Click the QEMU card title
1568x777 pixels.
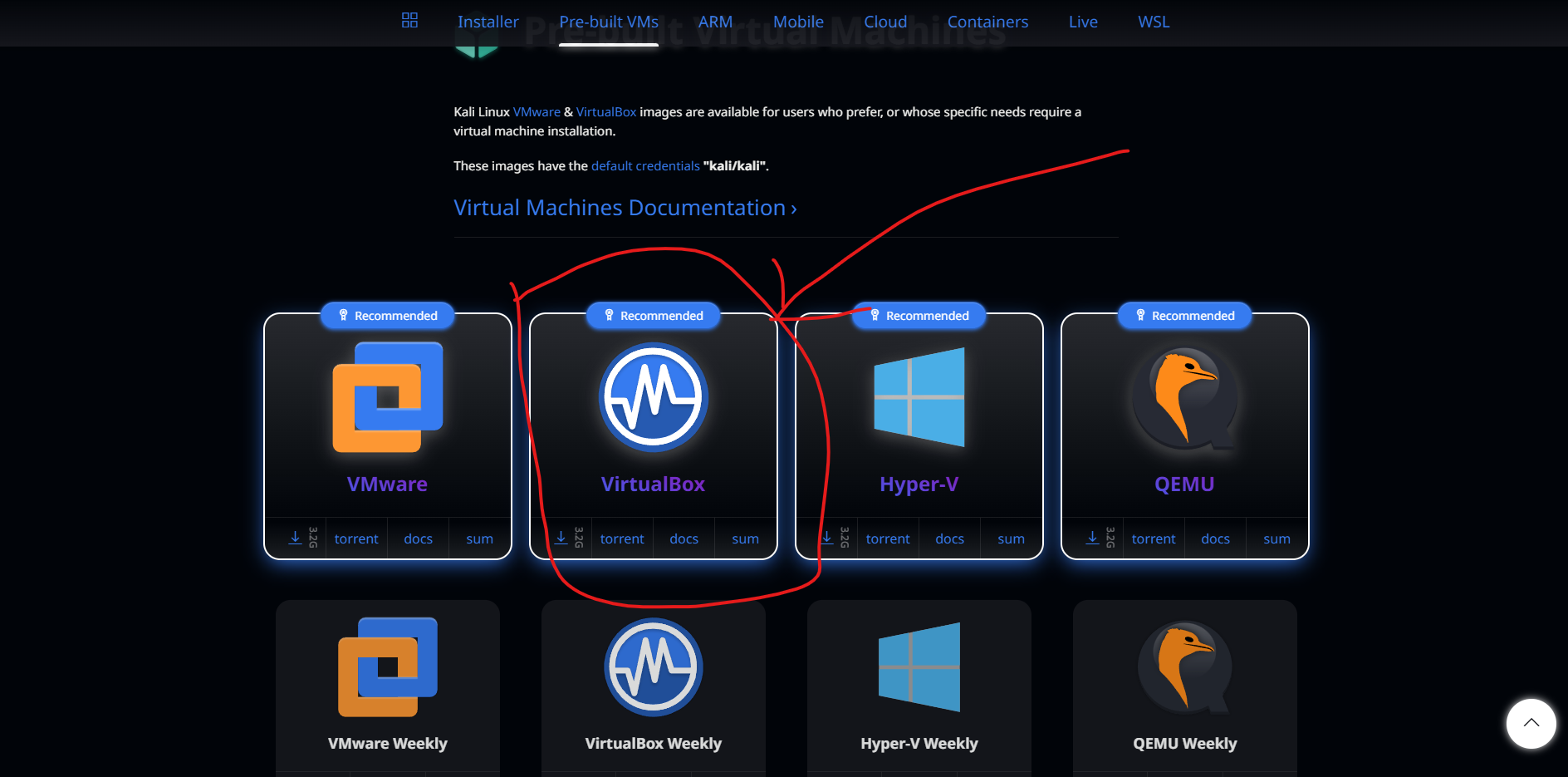click(1185, 484)
